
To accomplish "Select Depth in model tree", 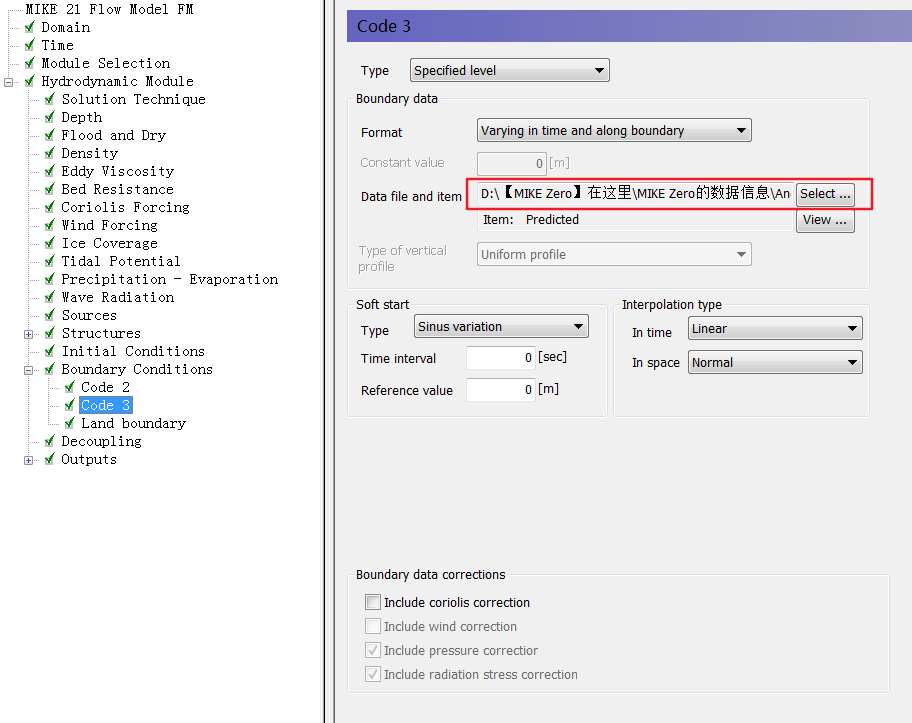I will (82, 117).
